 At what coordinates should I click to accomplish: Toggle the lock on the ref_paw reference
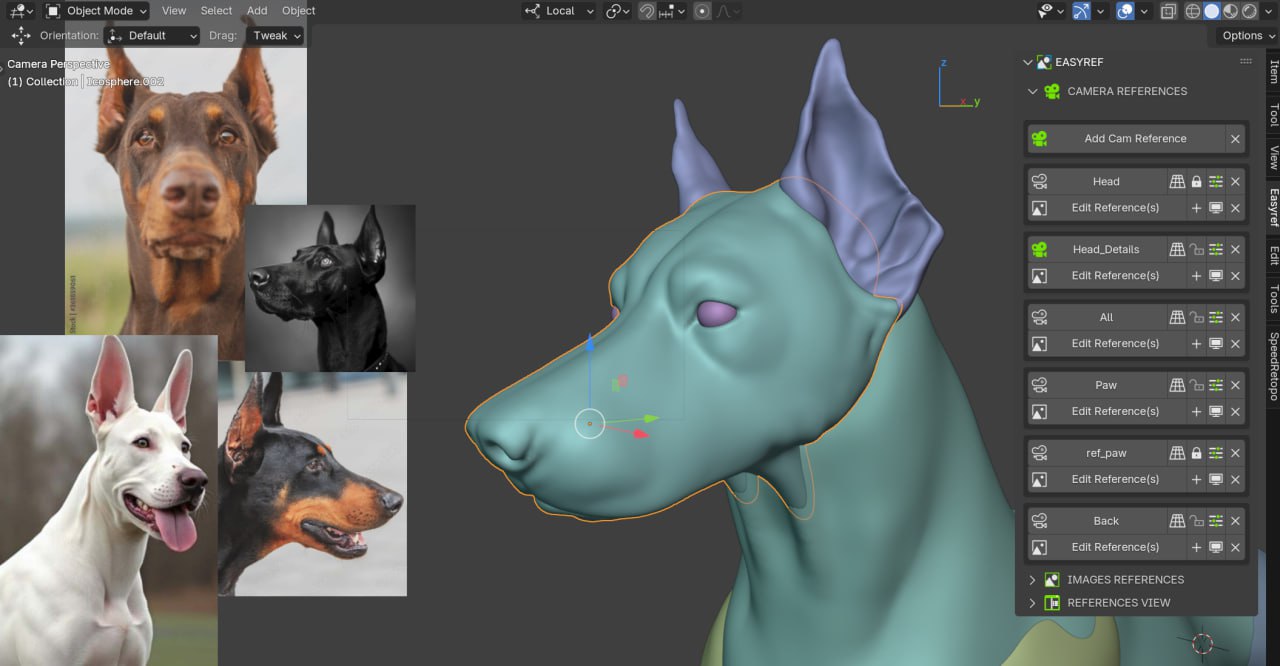pos(1196,454)
